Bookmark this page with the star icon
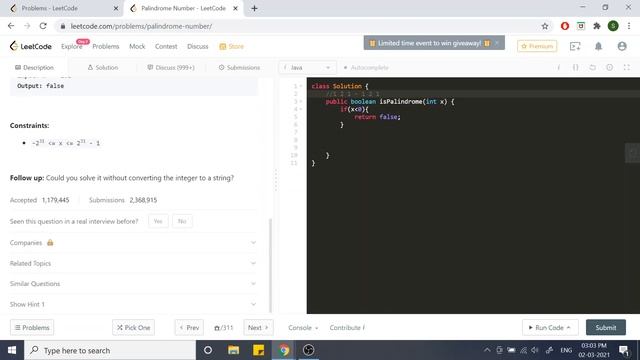Image resolution: width=640 pixels, height=360 pixels. tap(544, 26)
